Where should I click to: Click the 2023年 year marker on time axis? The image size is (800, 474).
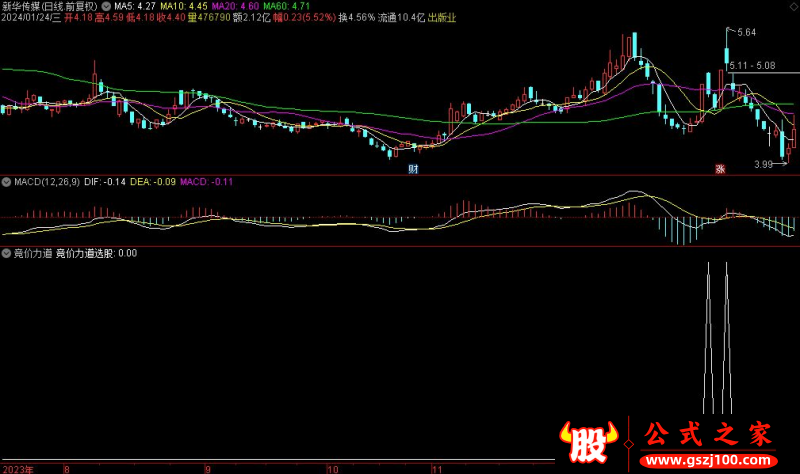click(18, 468)
